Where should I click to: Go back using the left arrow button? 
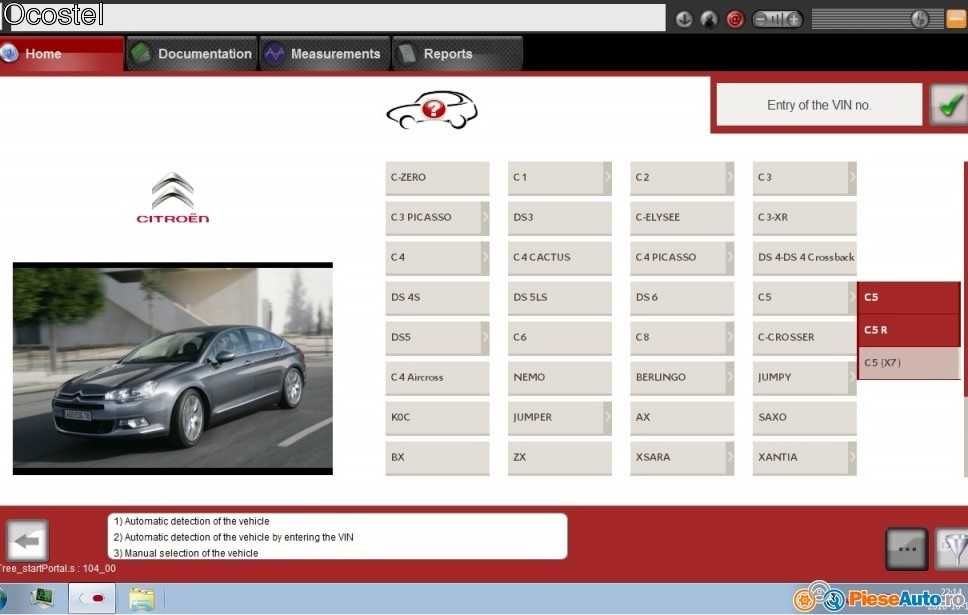click(27, 541)
